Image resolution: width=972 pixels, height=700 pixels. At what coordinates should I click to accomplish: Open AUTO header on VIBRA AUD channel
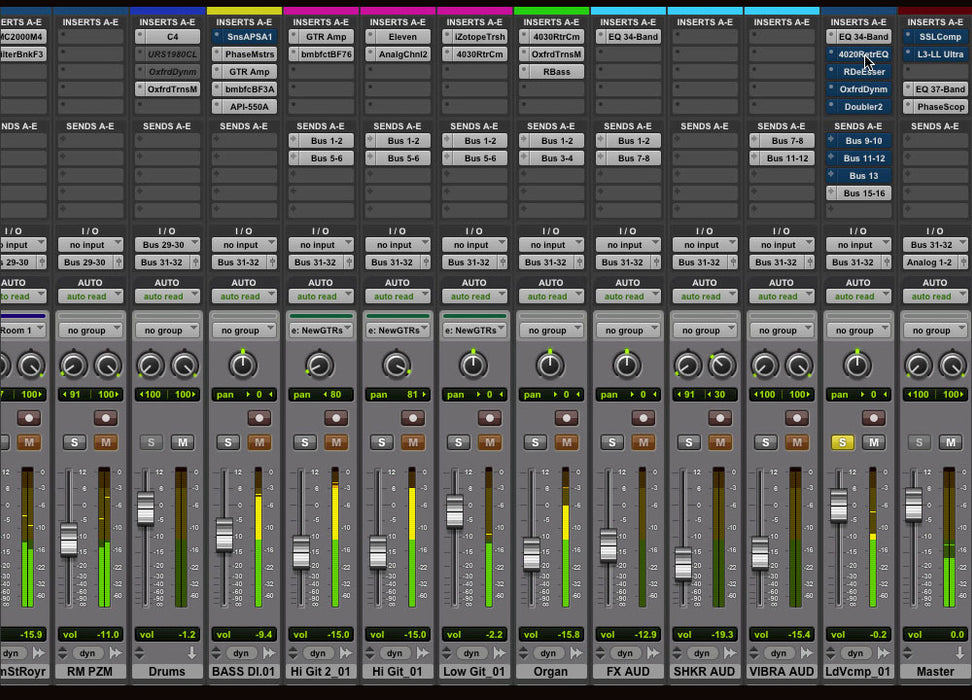tap(781, 283)
